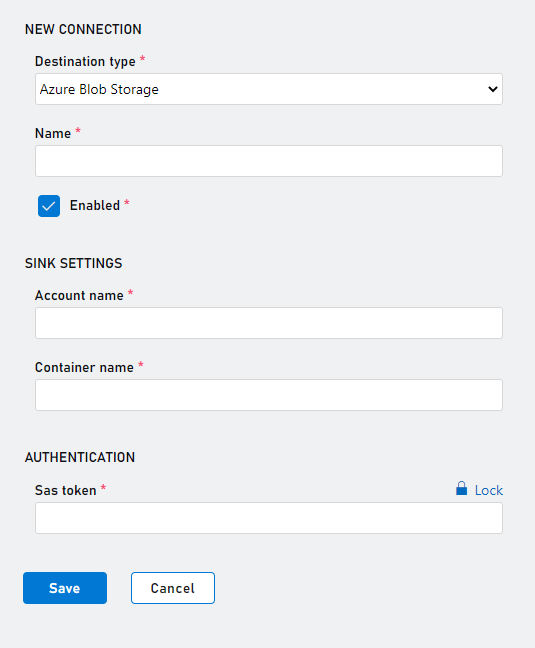Cancel the new connection form
The image size is (535, 648).
tap(173, 588)
